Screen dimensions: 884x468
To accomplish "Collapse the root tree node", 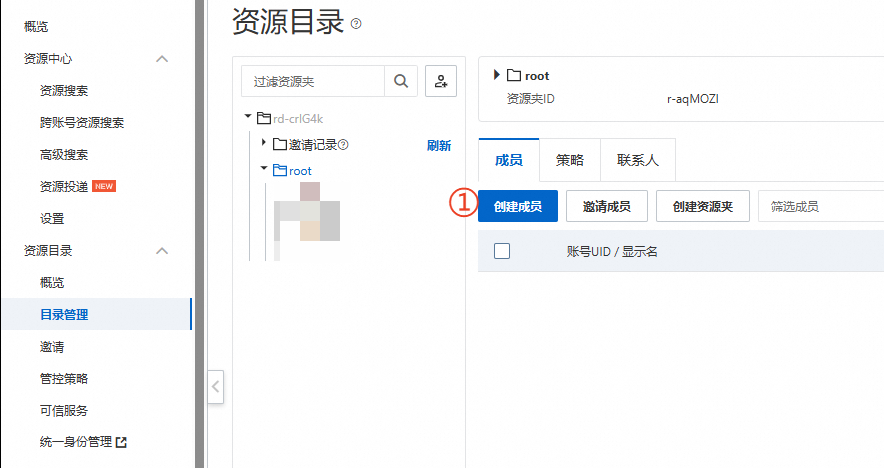I will [x=263, y=168].
